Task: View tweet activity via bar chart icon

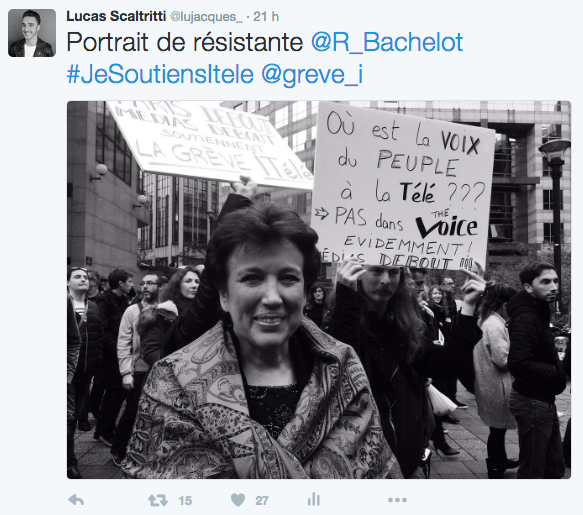Action: pyautogui.click(x=314, y=499)
